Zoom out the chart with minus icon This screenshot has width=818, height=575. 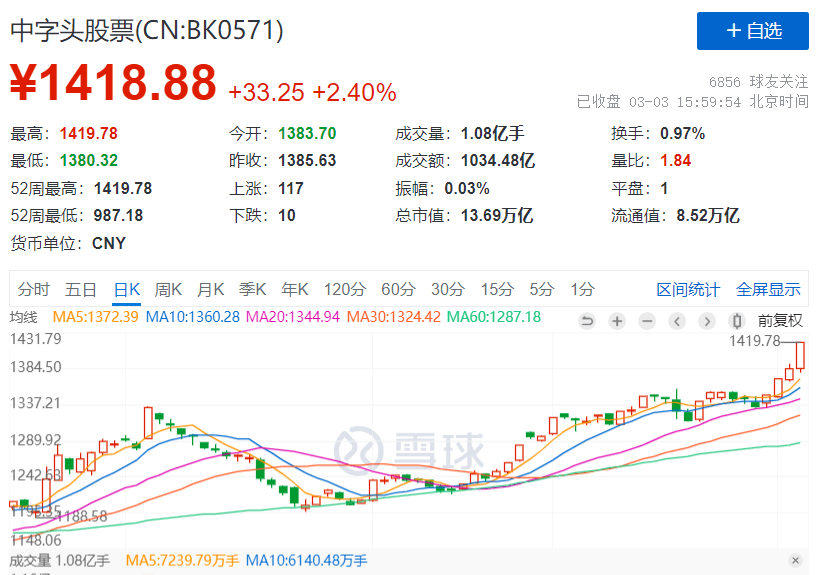pos(647,321)
